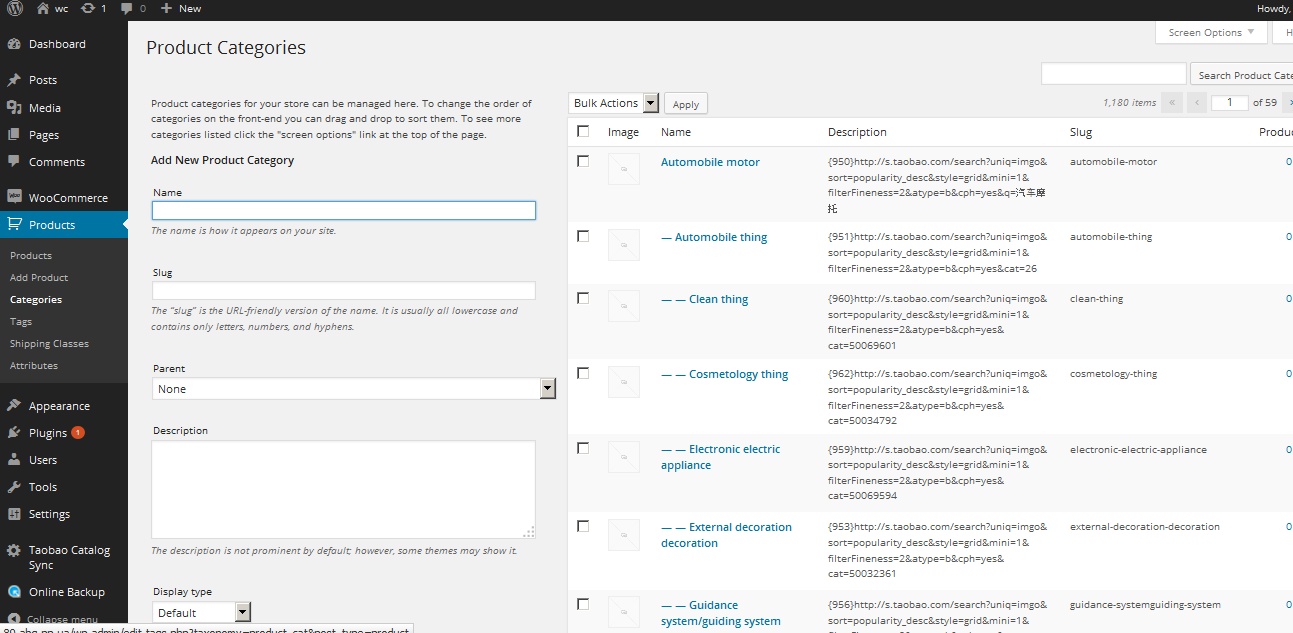Open the Plugins menu icon
This screenshot has width=1293, height=633.
tap(14, 433)
